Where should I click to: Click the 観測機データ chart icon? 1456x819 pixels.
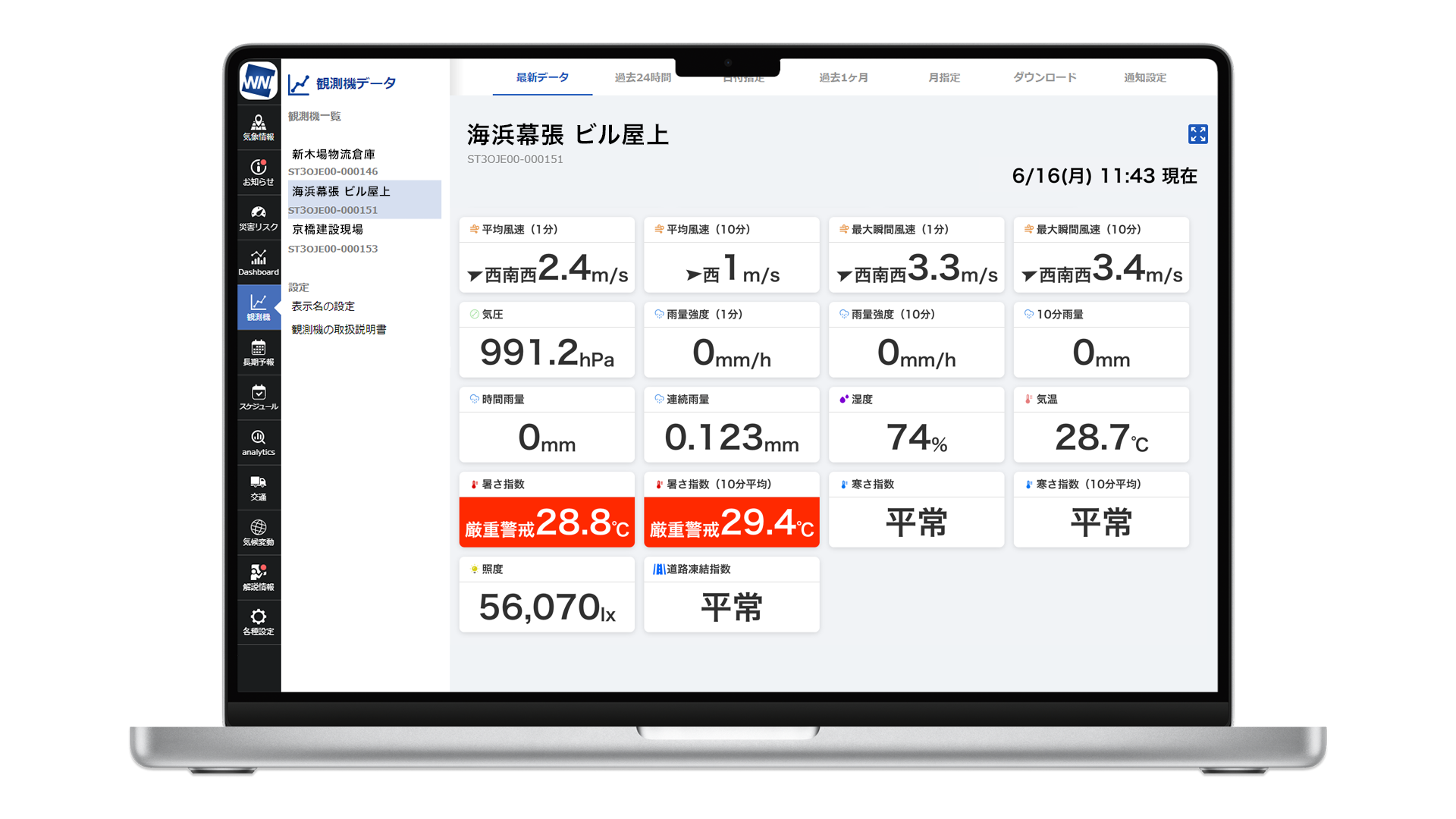click(x=299, y=84)
